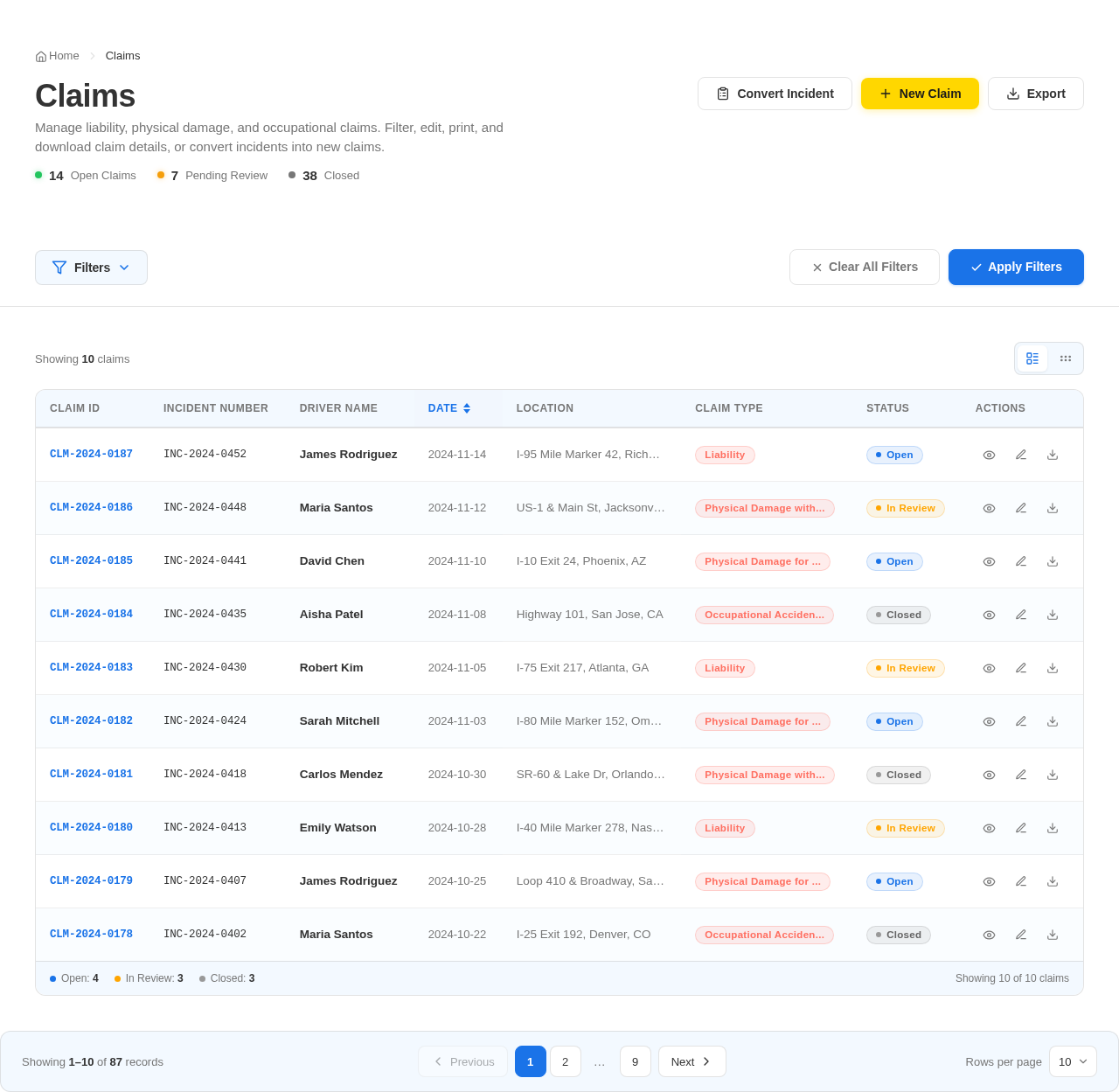
Task: Open Rows per page dropdown
Action: [x=1073, y=1061]
